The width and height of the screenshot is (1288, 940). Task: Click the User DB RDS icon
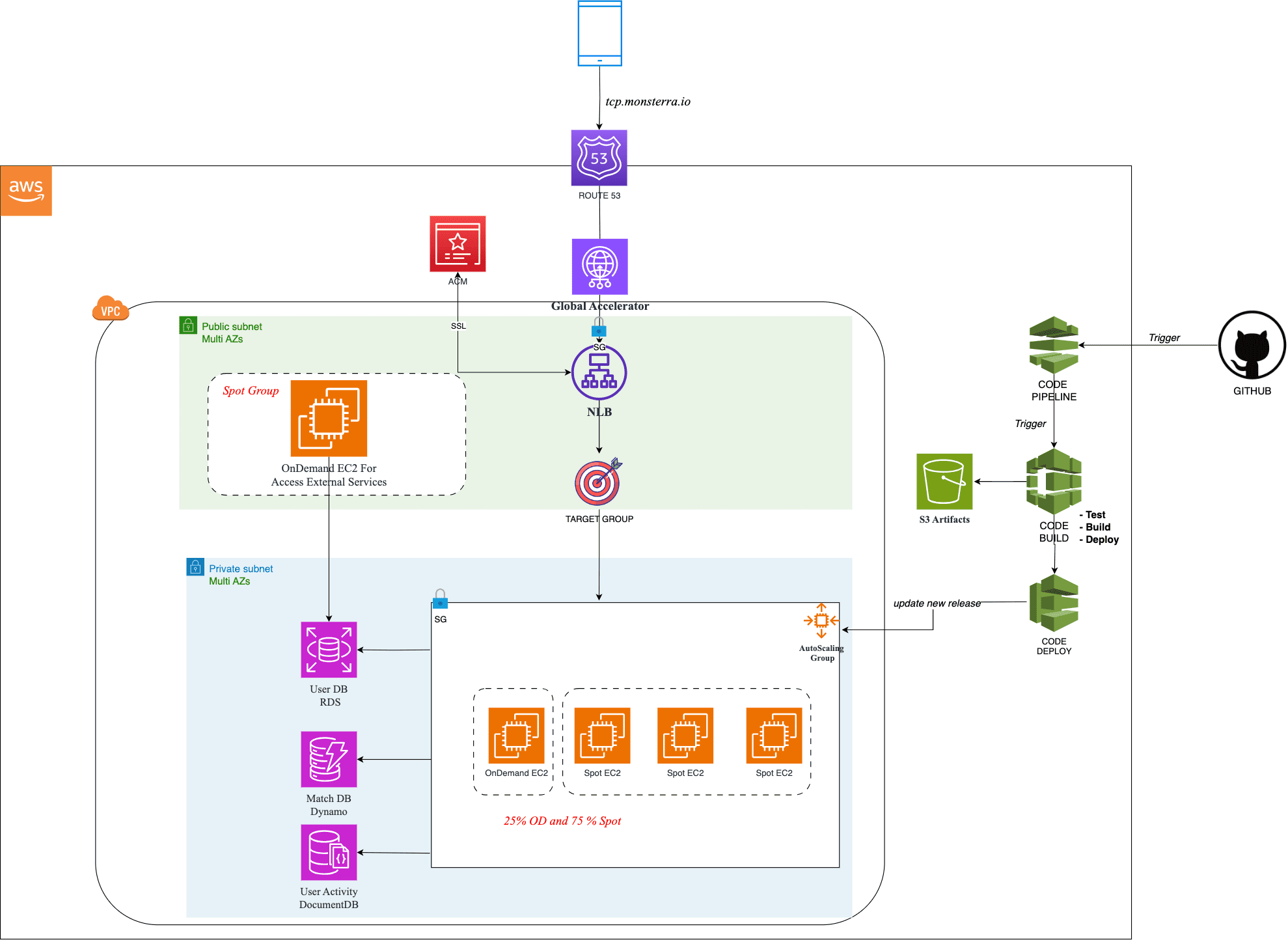point(329,650)
